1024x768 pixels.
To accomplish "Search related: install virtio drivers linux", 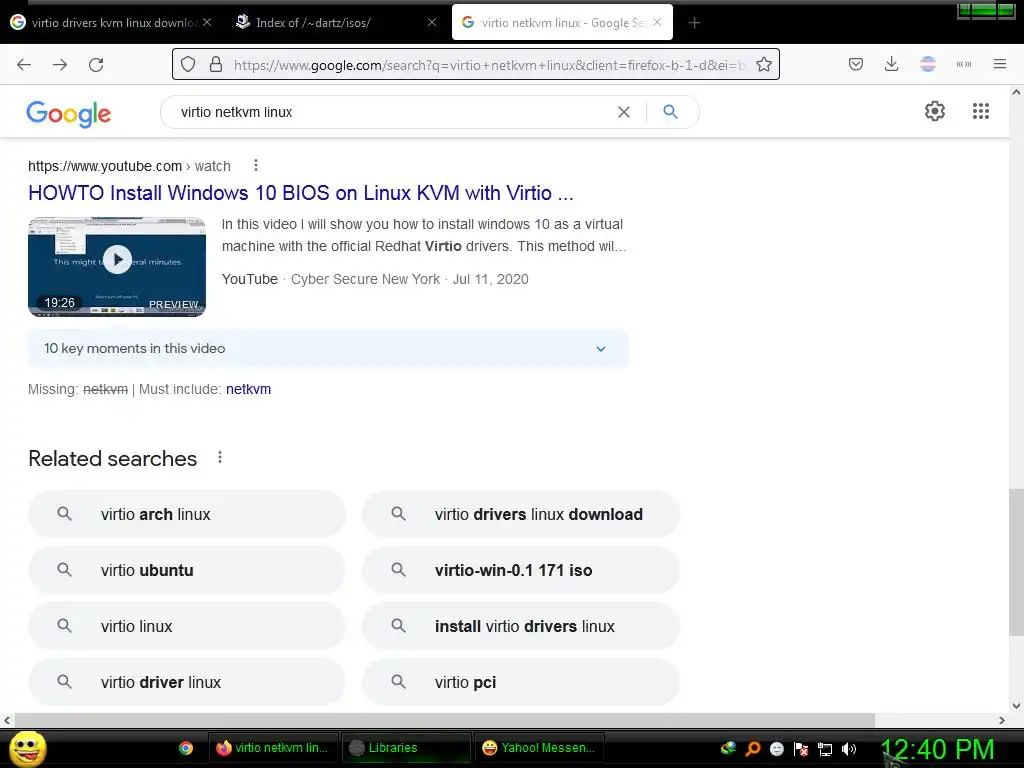I will tap(520, 626).
